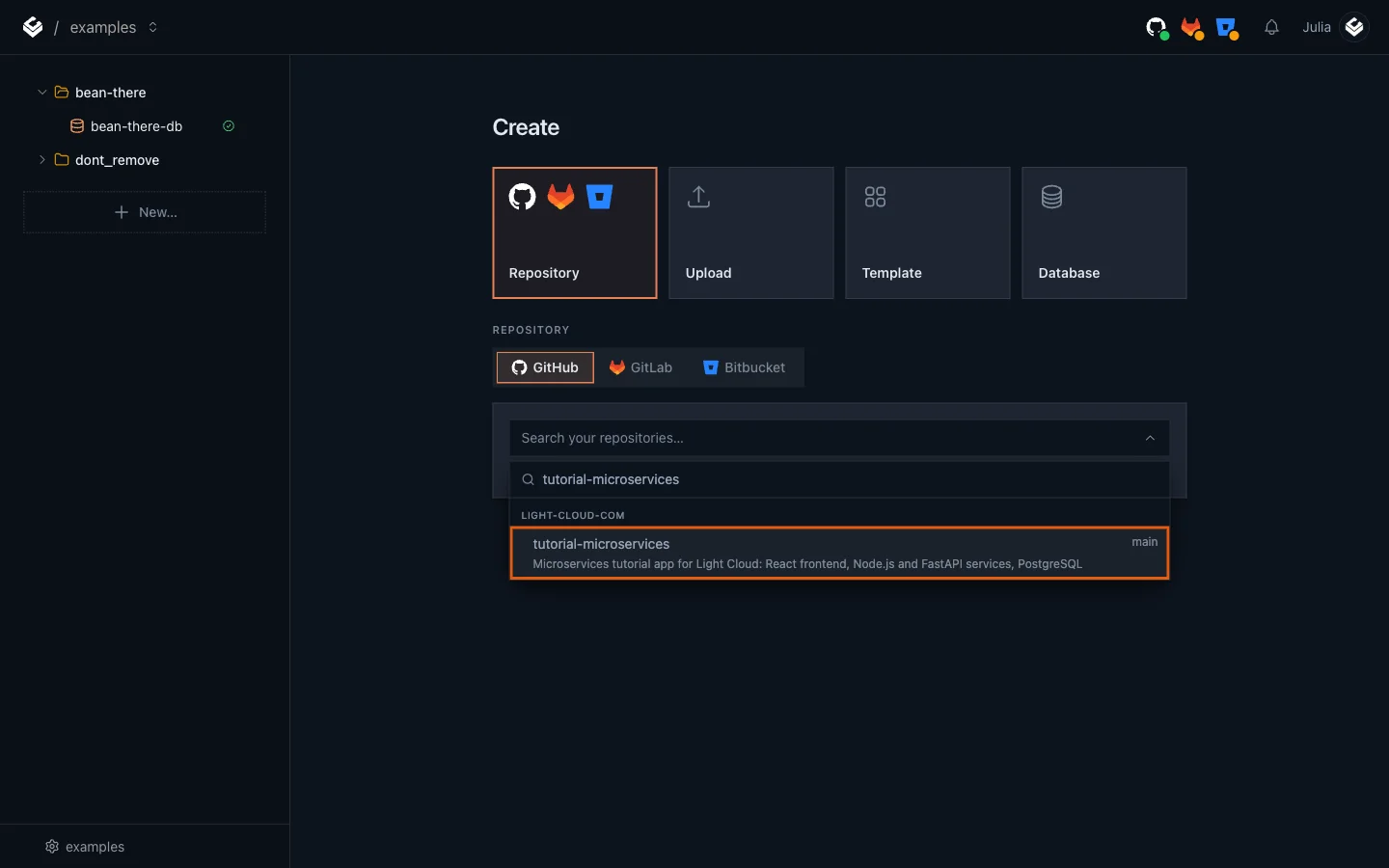Click the database cylinder icon in Database card
1389x868 pixels.
point(1051,197)
